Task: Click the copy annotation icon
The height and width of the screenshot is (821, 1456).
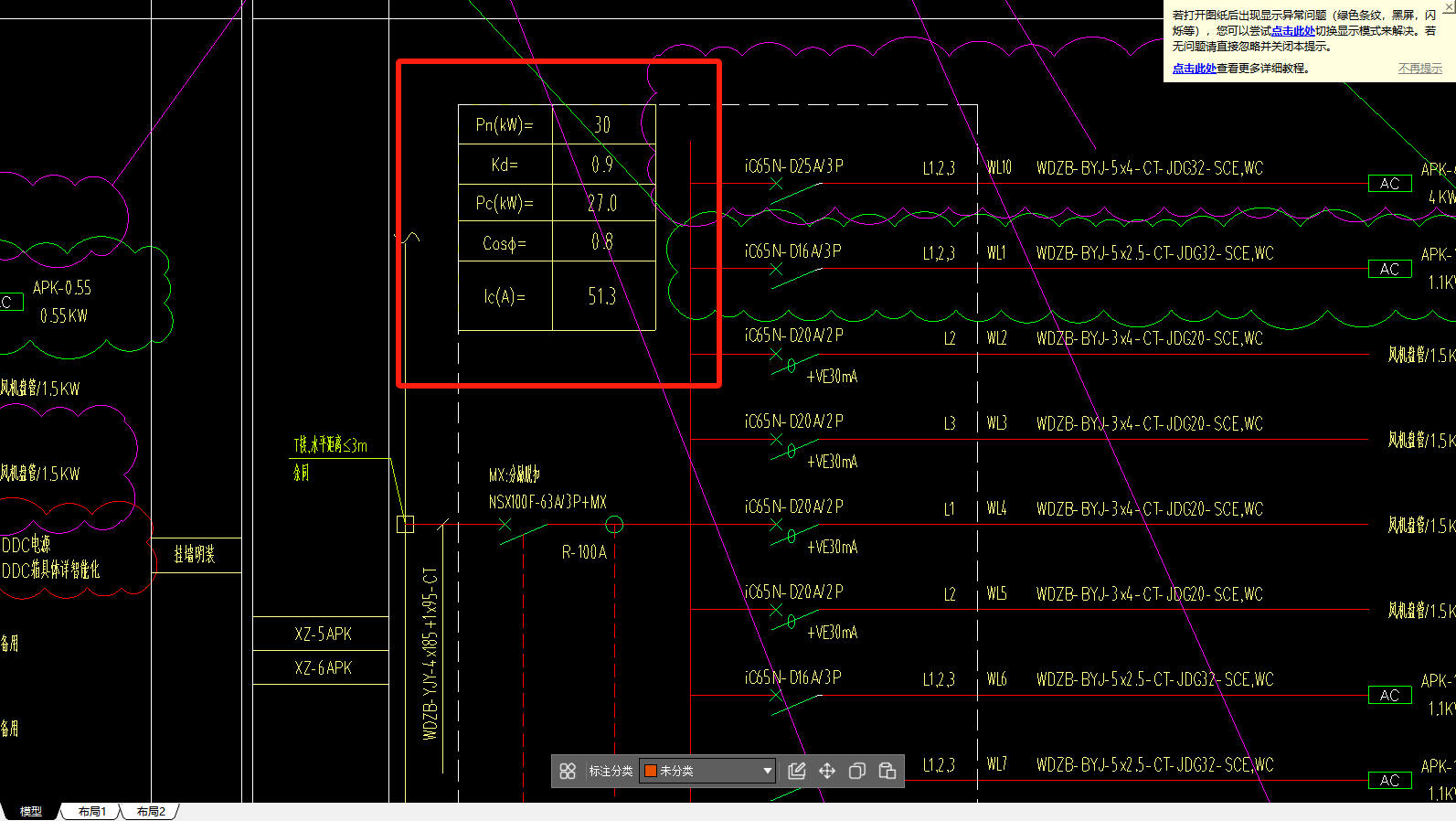Action: [x=857, y=771]
